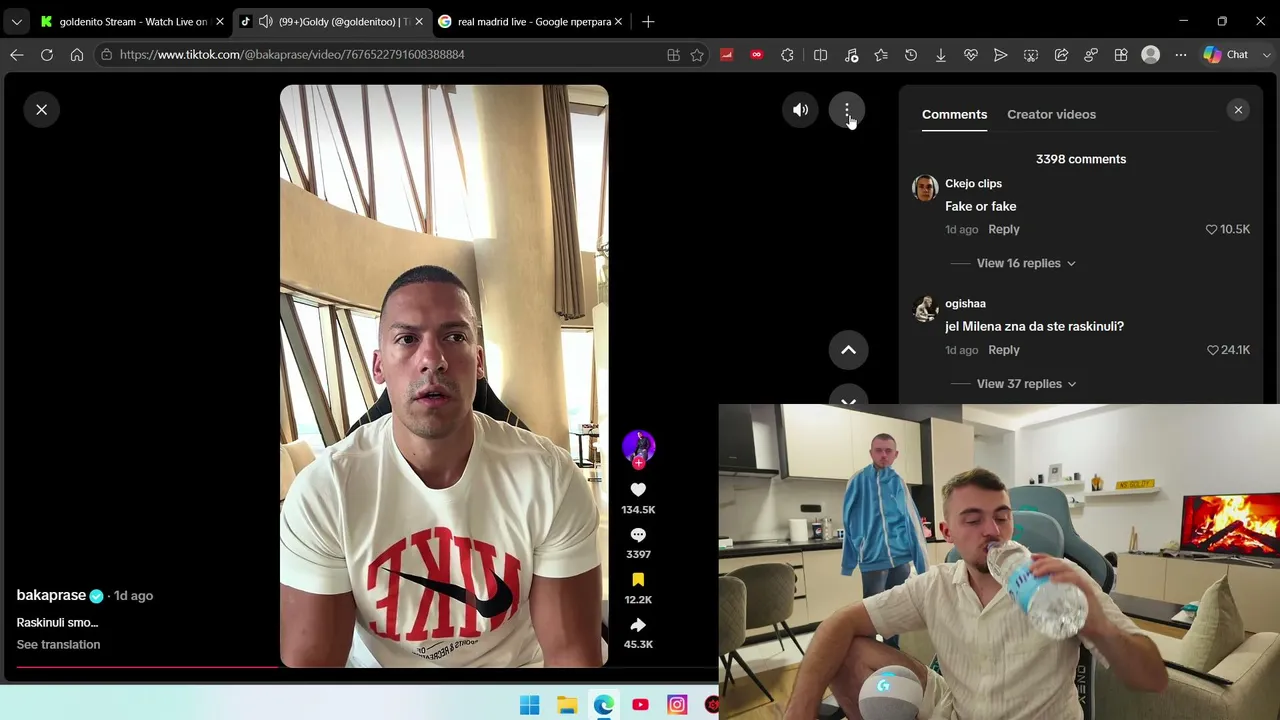The width and height of the screenshot is (1280, 720).
Task: Click the send paper-plane toolbar icon
Action: (1000, 55)
